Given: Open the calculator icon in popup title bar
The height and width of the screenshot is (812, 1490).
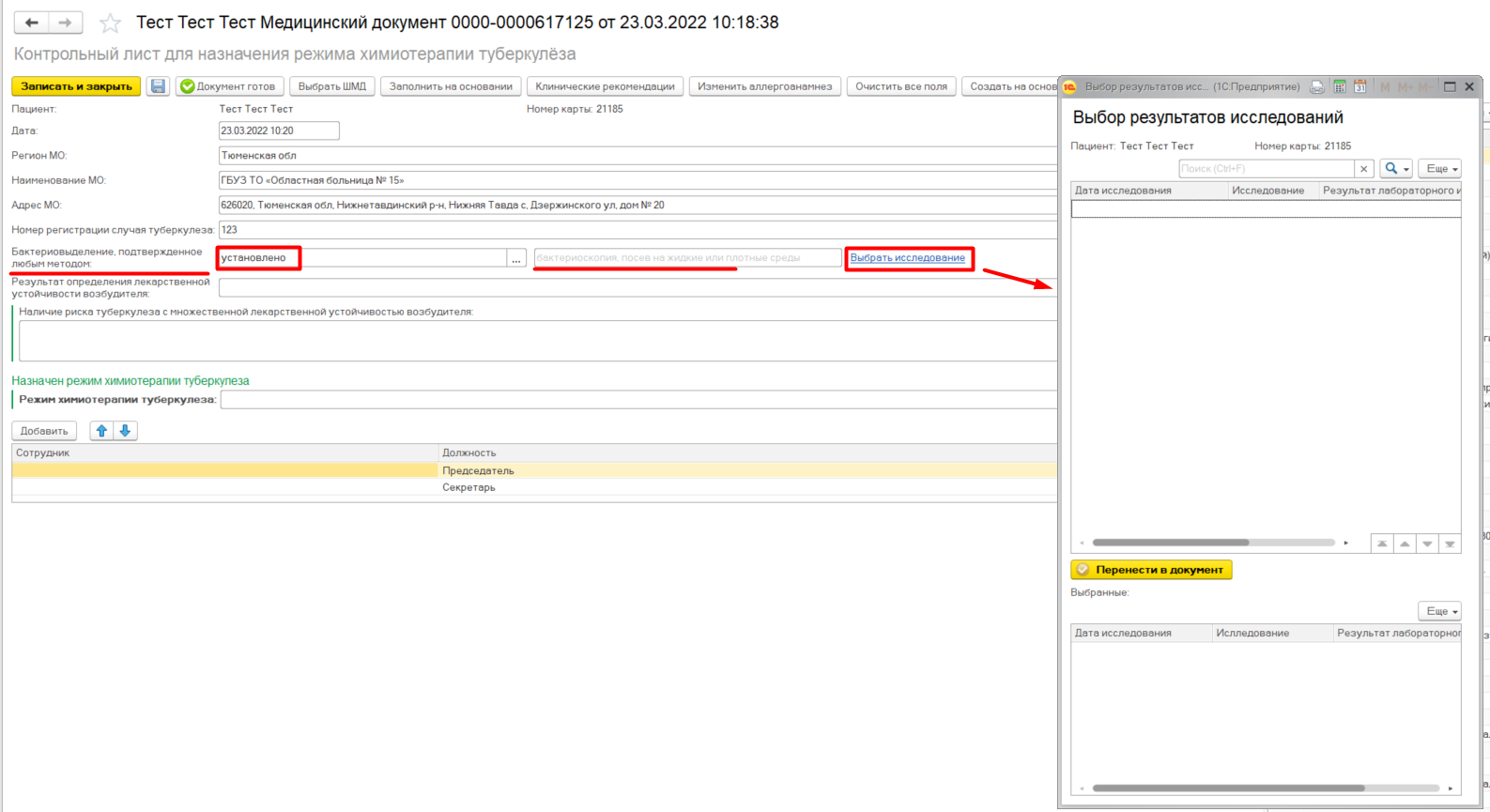Looking at the screenshot, I should click(1340, 86).
